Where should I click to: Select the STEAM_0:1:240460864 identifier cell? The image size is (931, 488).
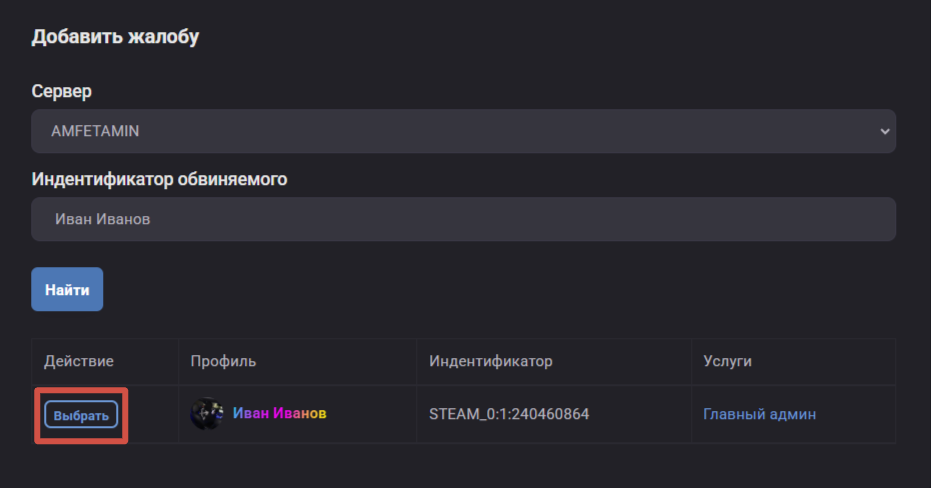(509, 414)
